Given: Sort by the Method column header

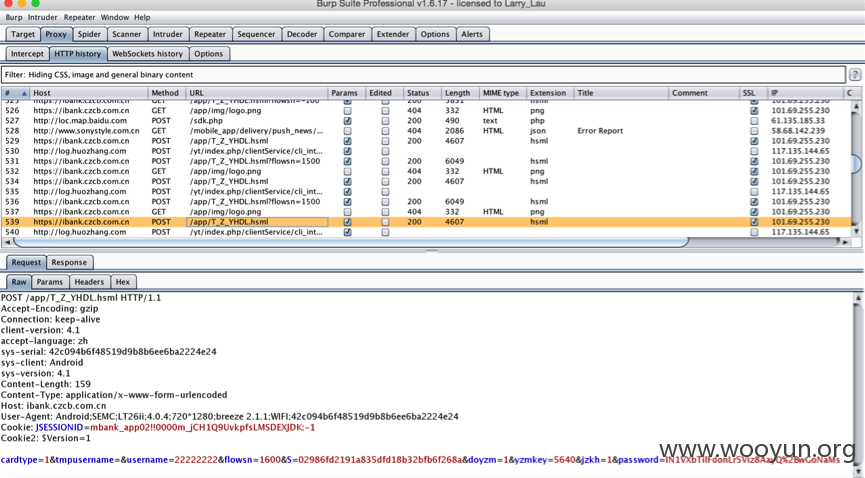Looking at the screenshot, I should 167,93.
